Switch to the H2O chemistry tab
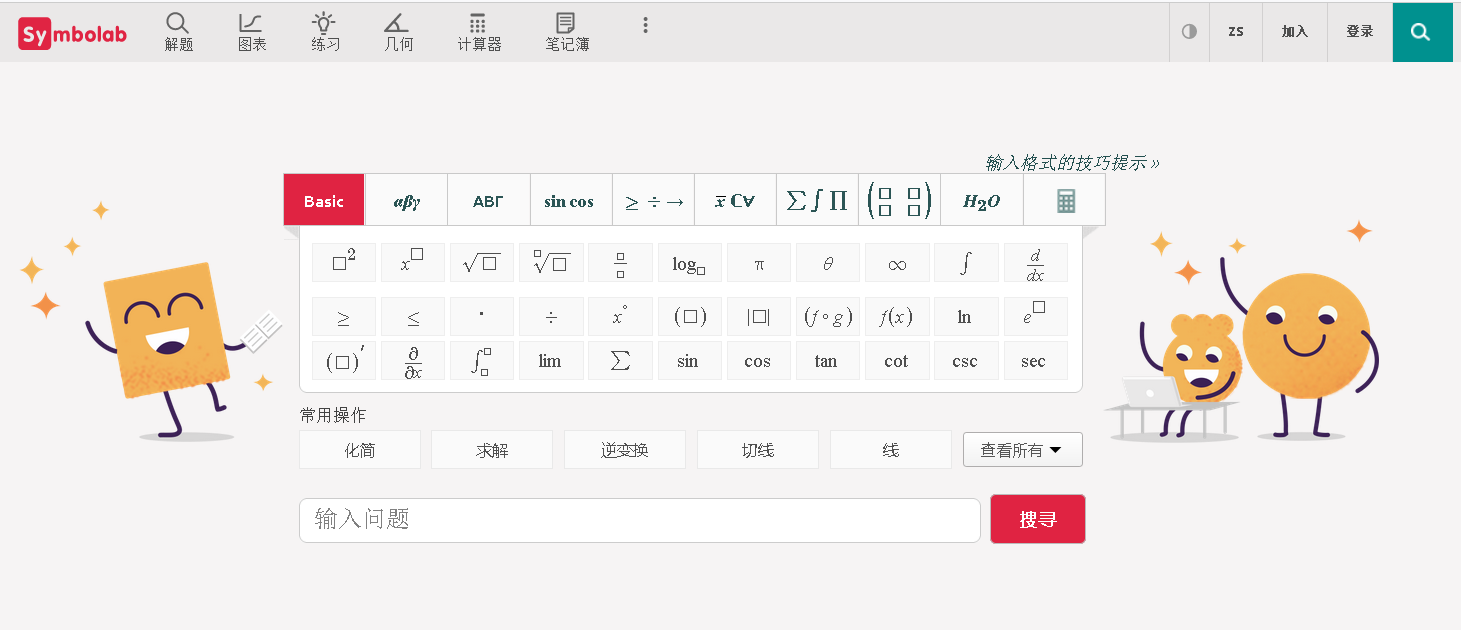The width and height of the screenshot is (1461, 630). point(981,201)
